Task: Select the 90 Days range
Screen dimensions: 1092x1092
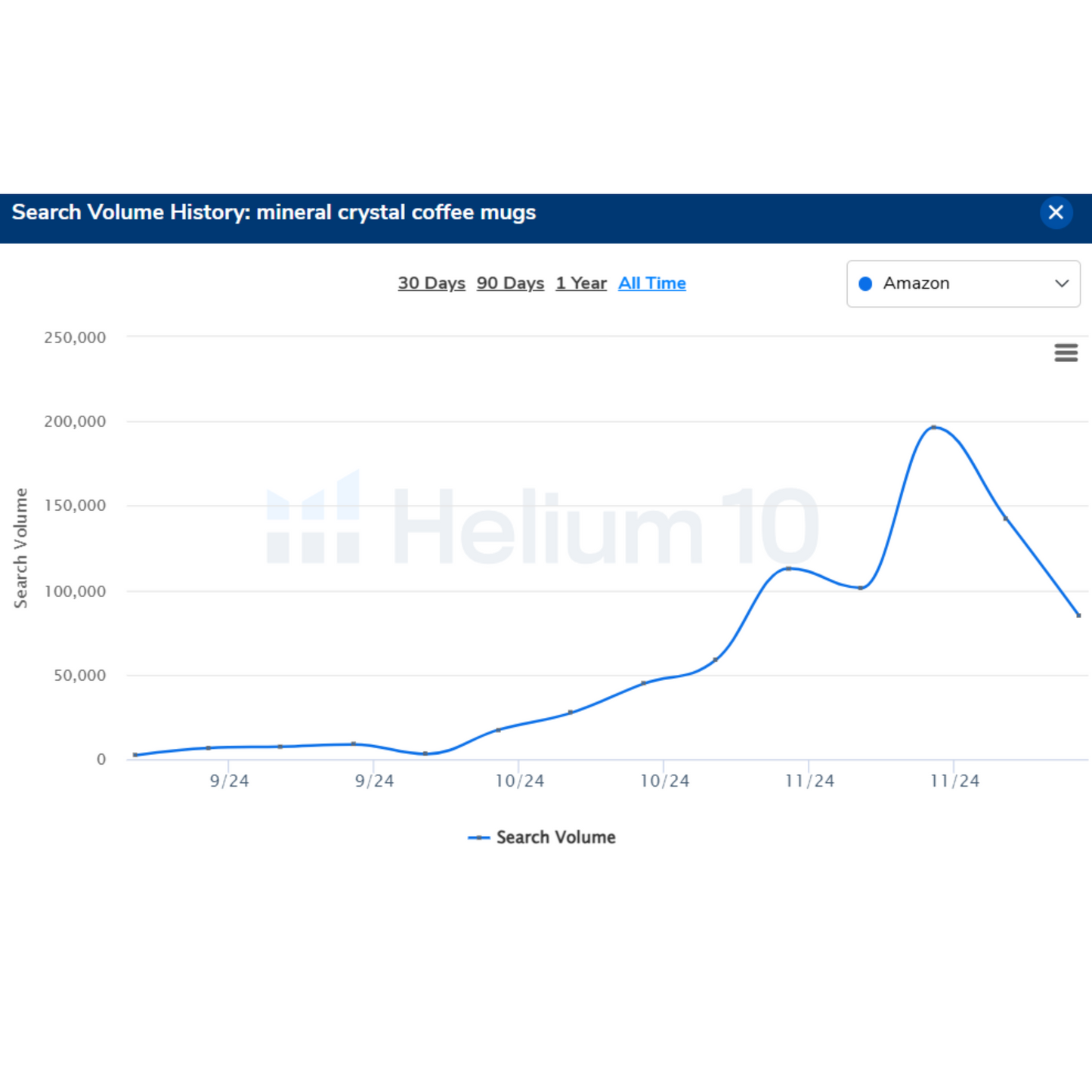Action: tap(510, 283)
